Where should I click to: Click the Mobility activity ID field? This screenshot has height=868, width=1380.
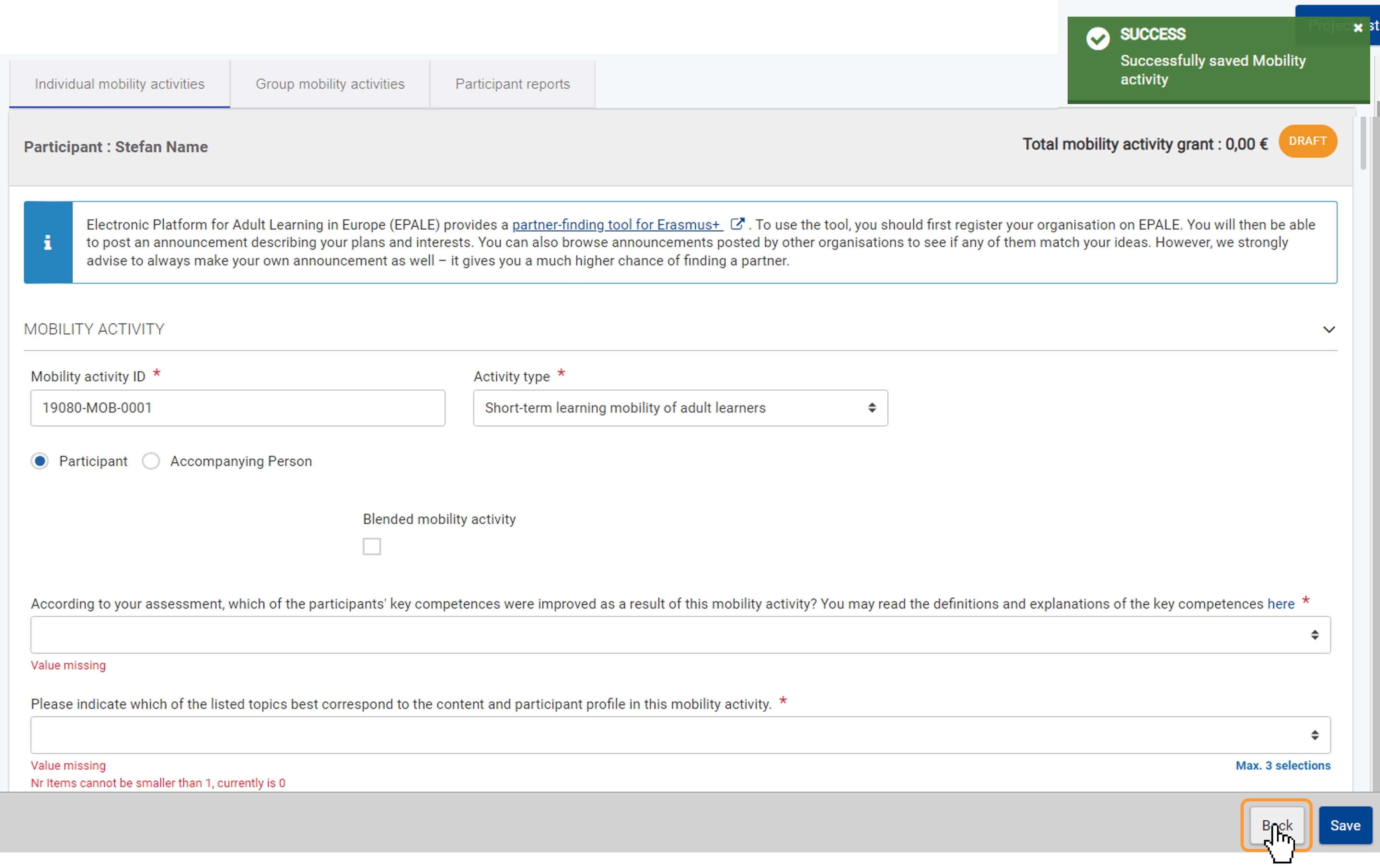click(238, 408)
